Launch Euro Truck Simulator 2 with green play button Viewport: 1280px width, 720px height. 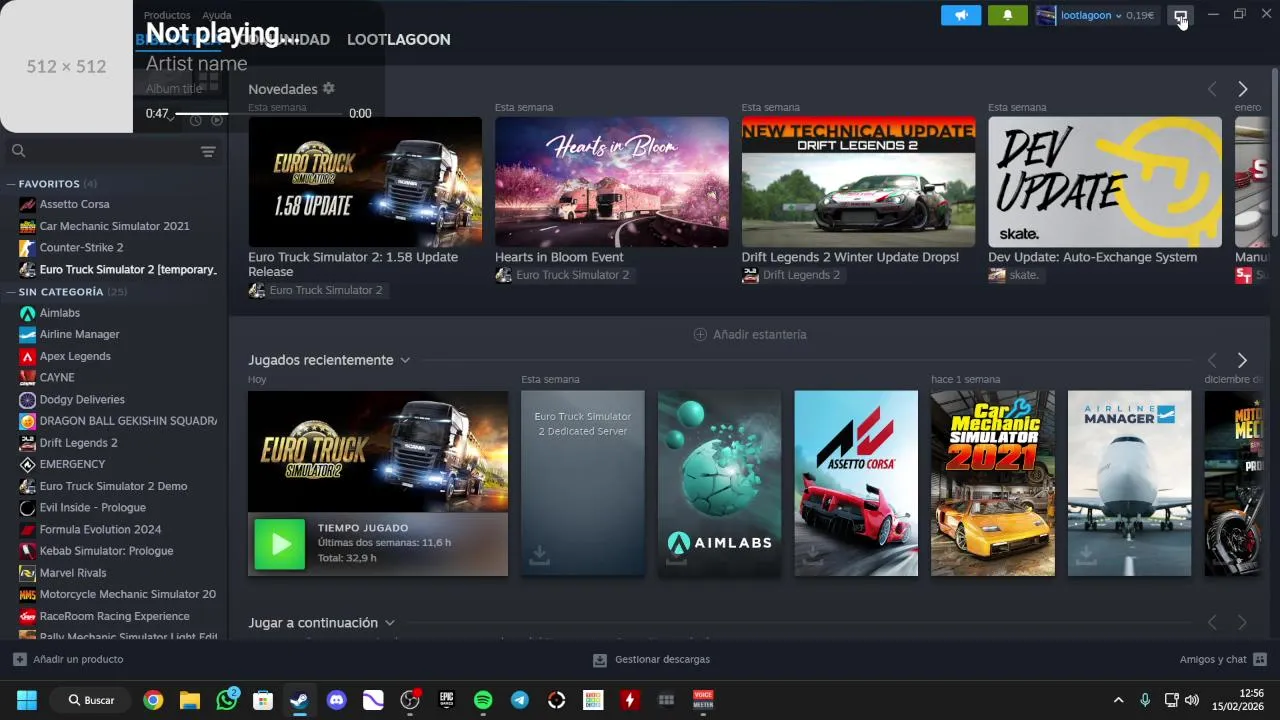(280, 544)
